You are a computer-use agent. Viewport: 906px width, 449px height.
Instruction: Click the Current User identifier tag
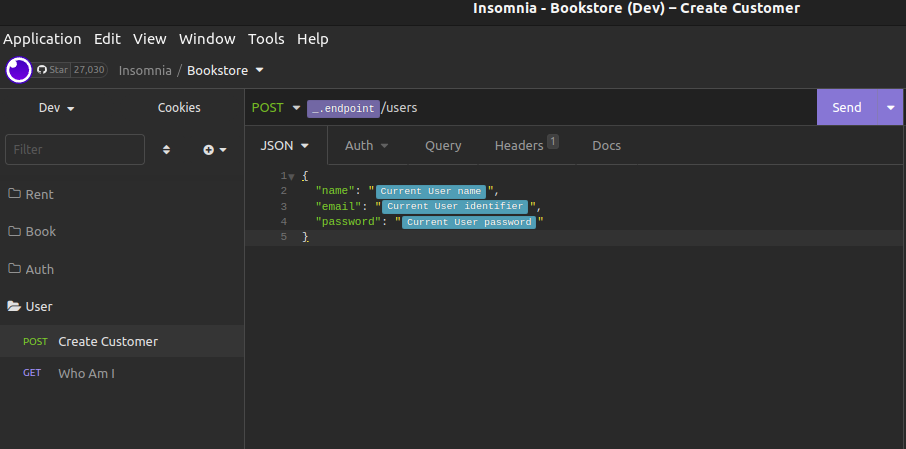[455, 206]
